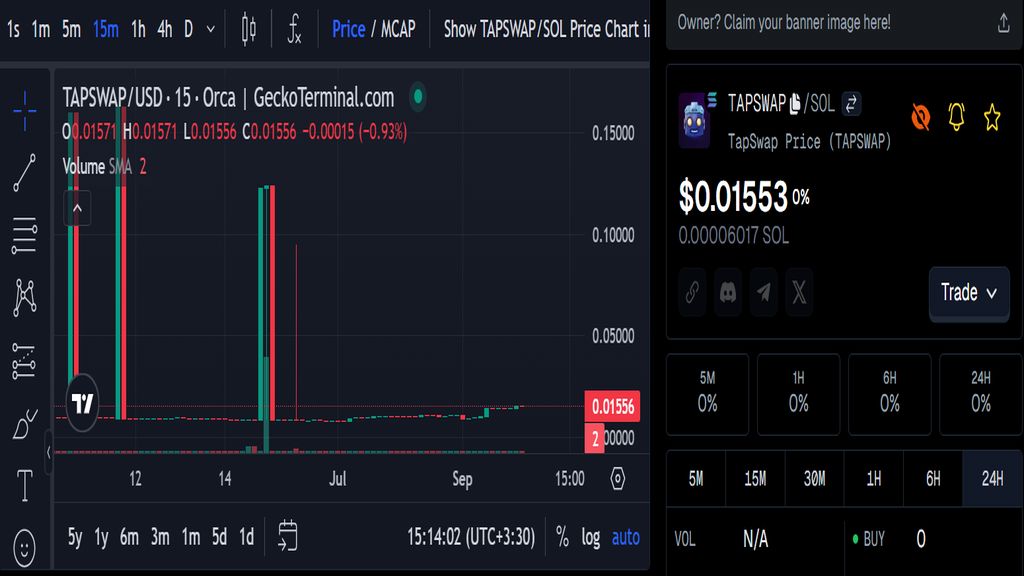1024x576 pixels.
Task: Open the Fibonacci retracement tool
Action: pyautogui.click(x=25, y=236)
